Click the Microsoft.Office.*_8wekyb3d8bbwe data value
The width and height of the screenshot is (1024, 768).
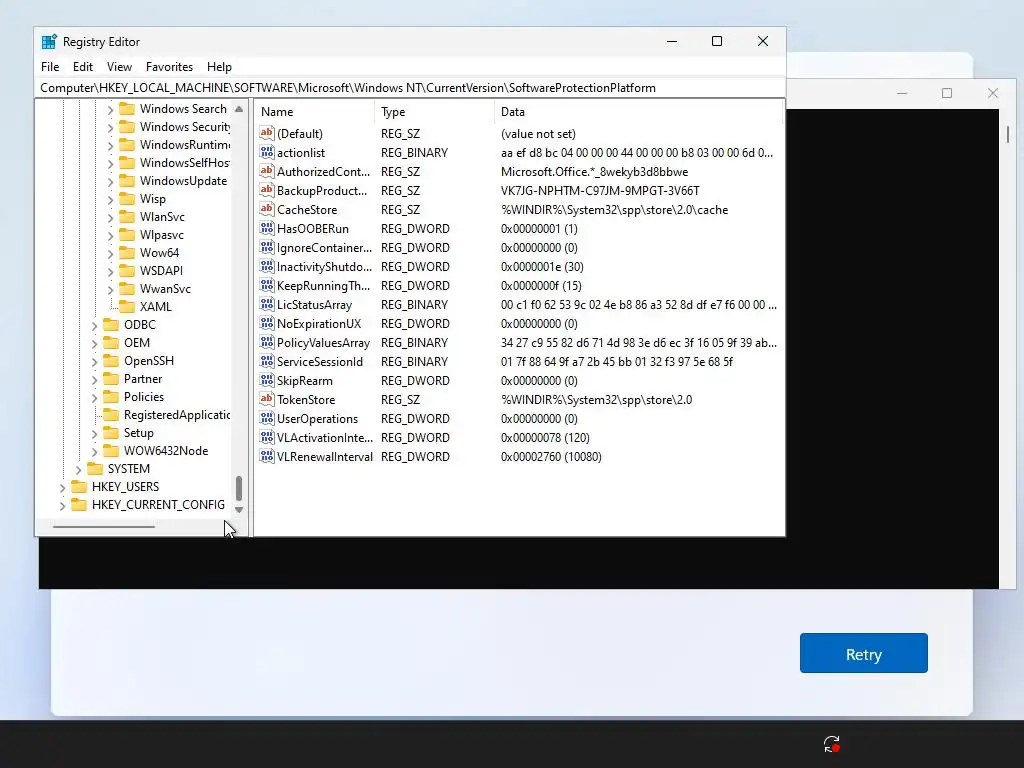594,172
